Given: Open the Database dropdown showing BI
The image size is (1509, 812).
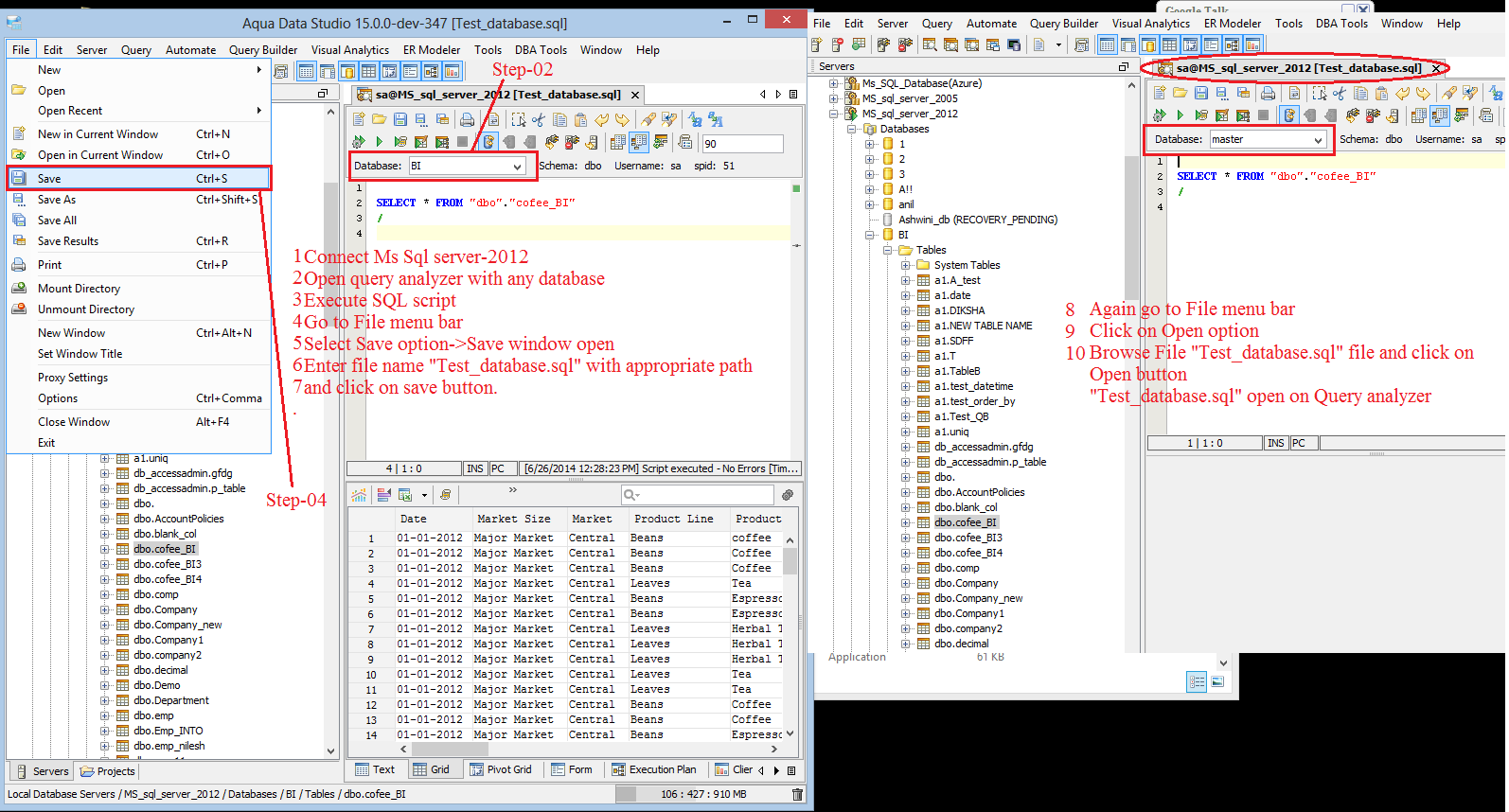Looking at the screenshot, I should (x=467, y=166).
